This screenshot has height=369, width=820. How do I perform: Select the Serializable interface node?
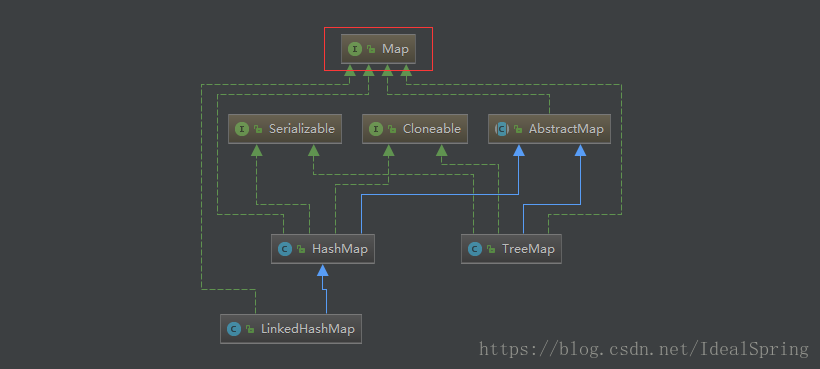pos(285,129)
